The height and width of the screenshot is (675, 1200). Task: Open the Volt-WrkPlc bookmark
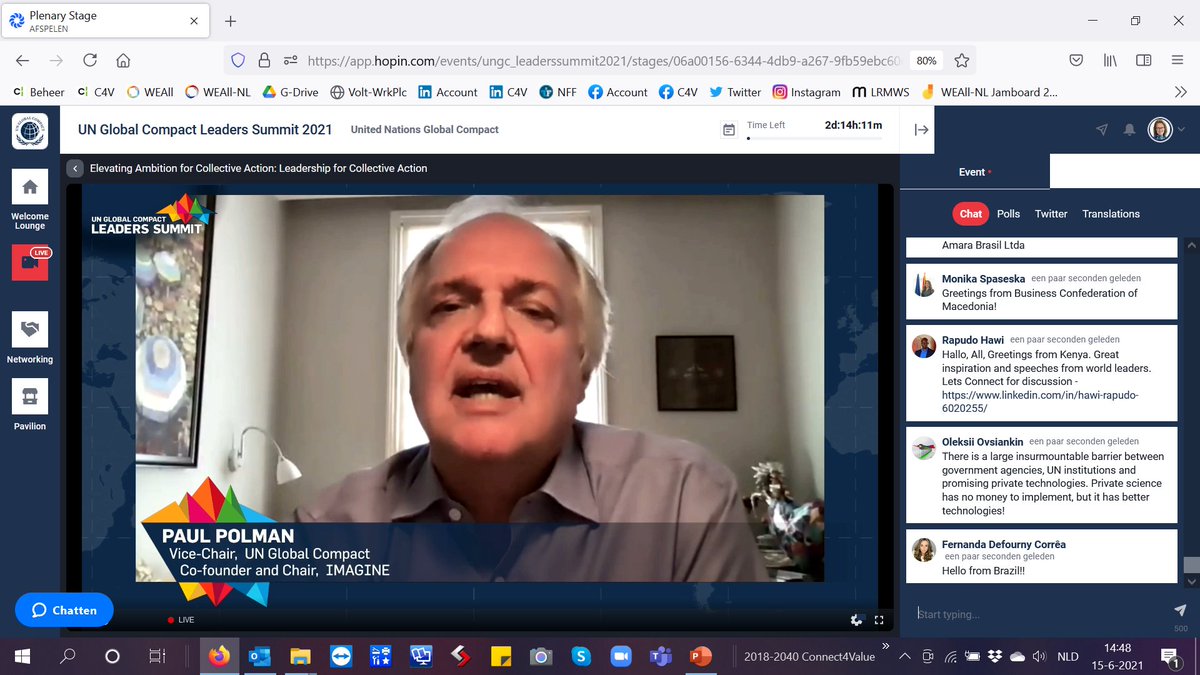(368, 92)
